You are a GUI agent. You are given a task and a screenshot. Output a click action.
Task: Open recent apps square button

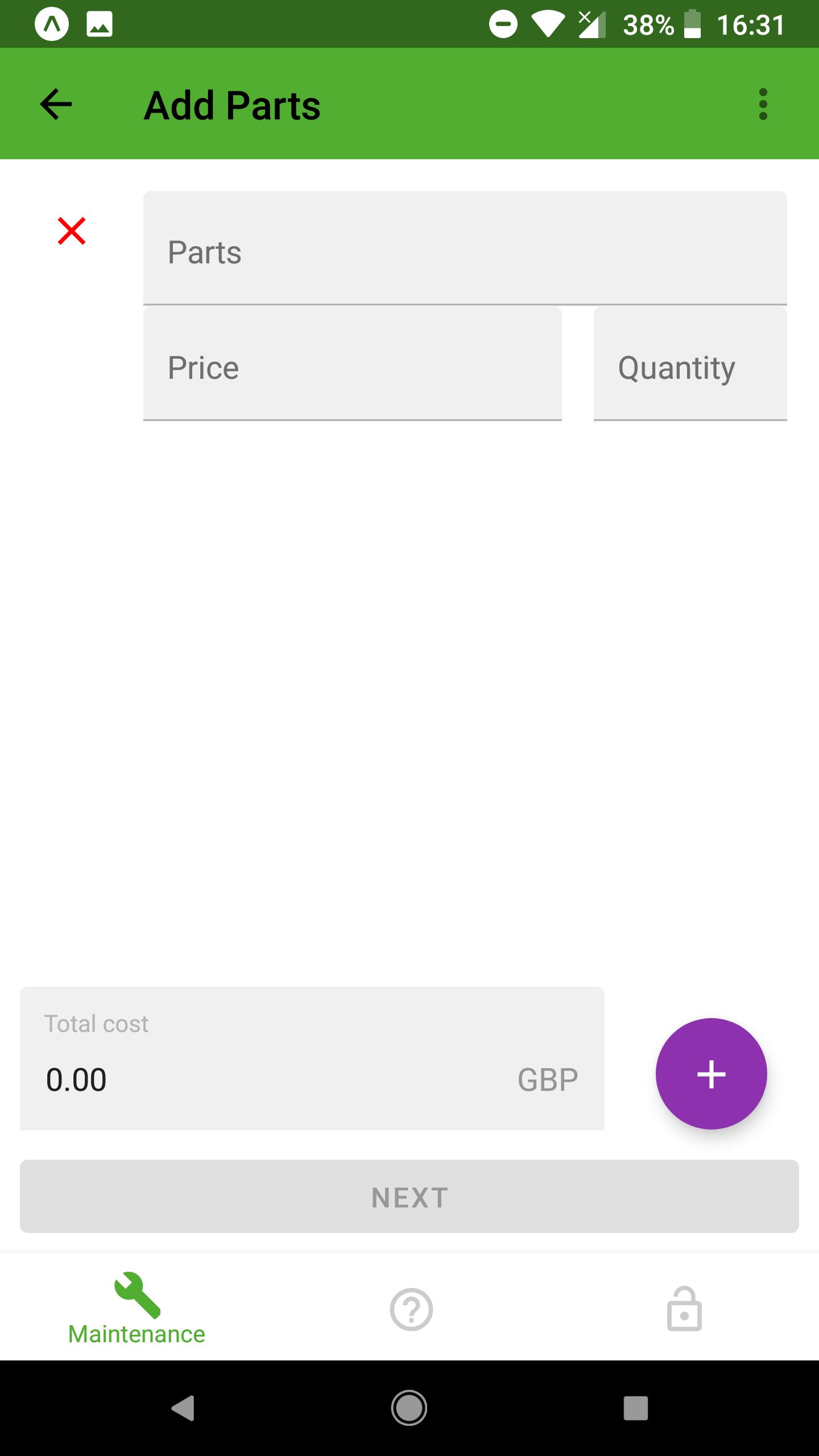(636, 1408)
